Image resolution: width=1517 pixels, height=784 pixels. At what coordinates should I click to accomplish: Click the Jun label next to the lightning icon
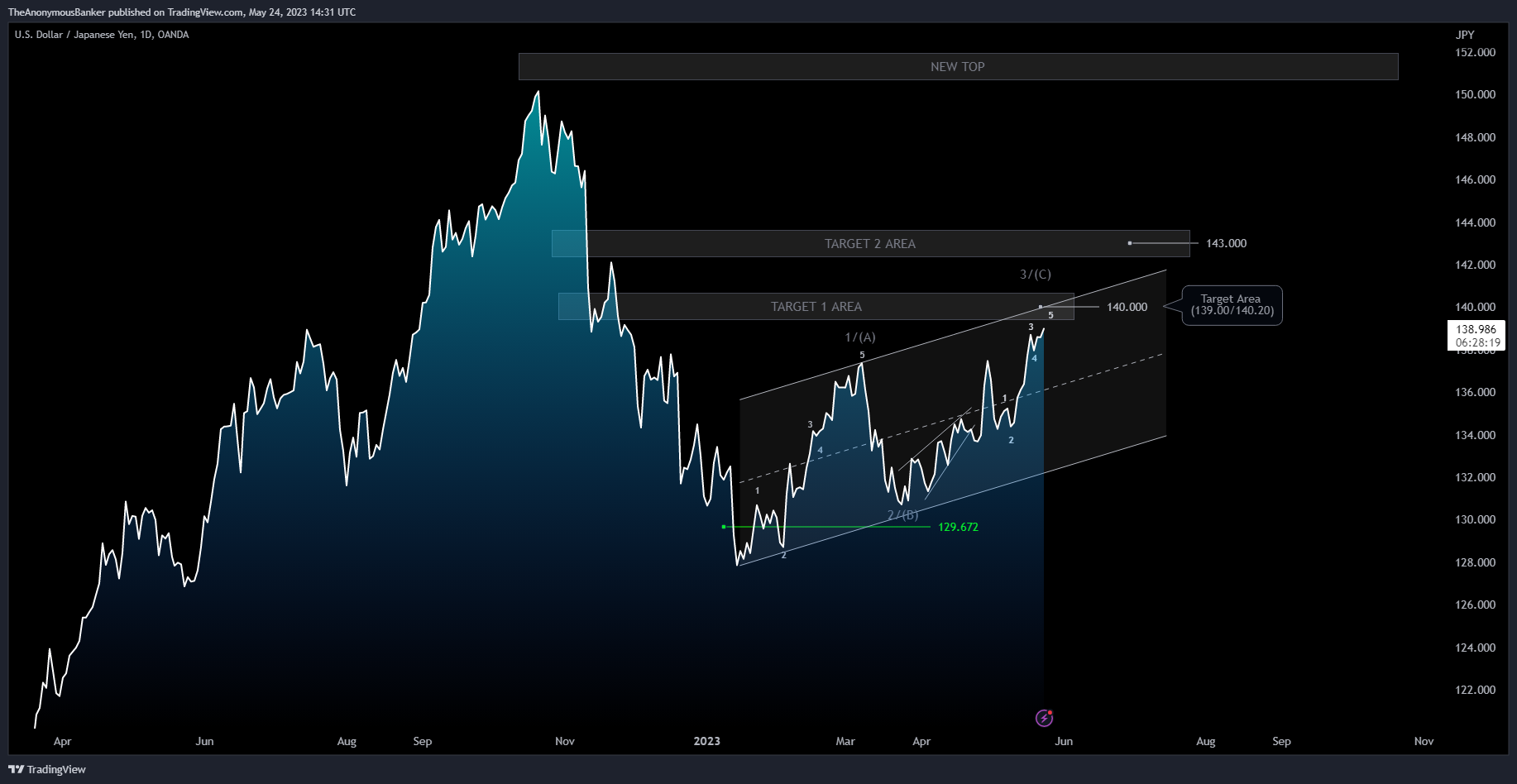[1064, 741]
